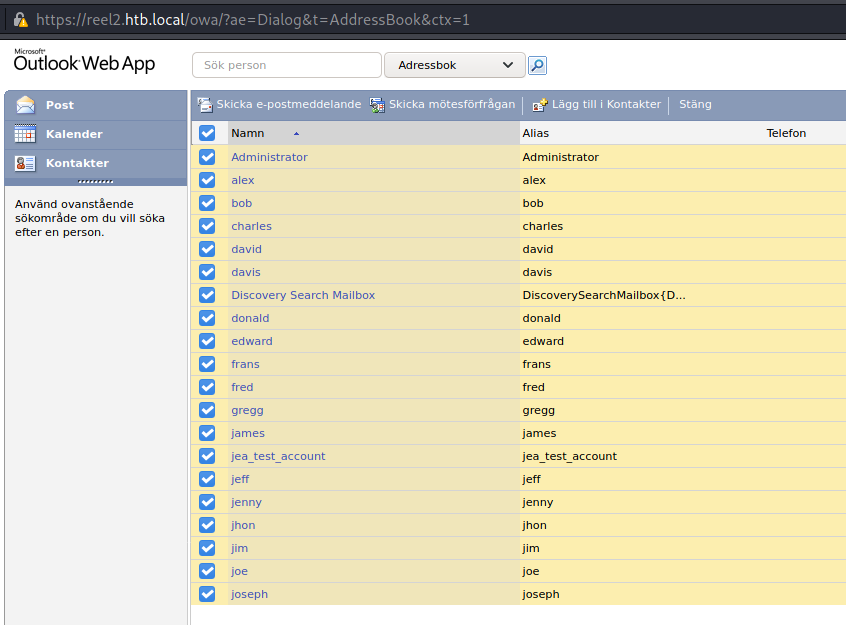
Task: Click the Sök person search field
Action: 286,65
